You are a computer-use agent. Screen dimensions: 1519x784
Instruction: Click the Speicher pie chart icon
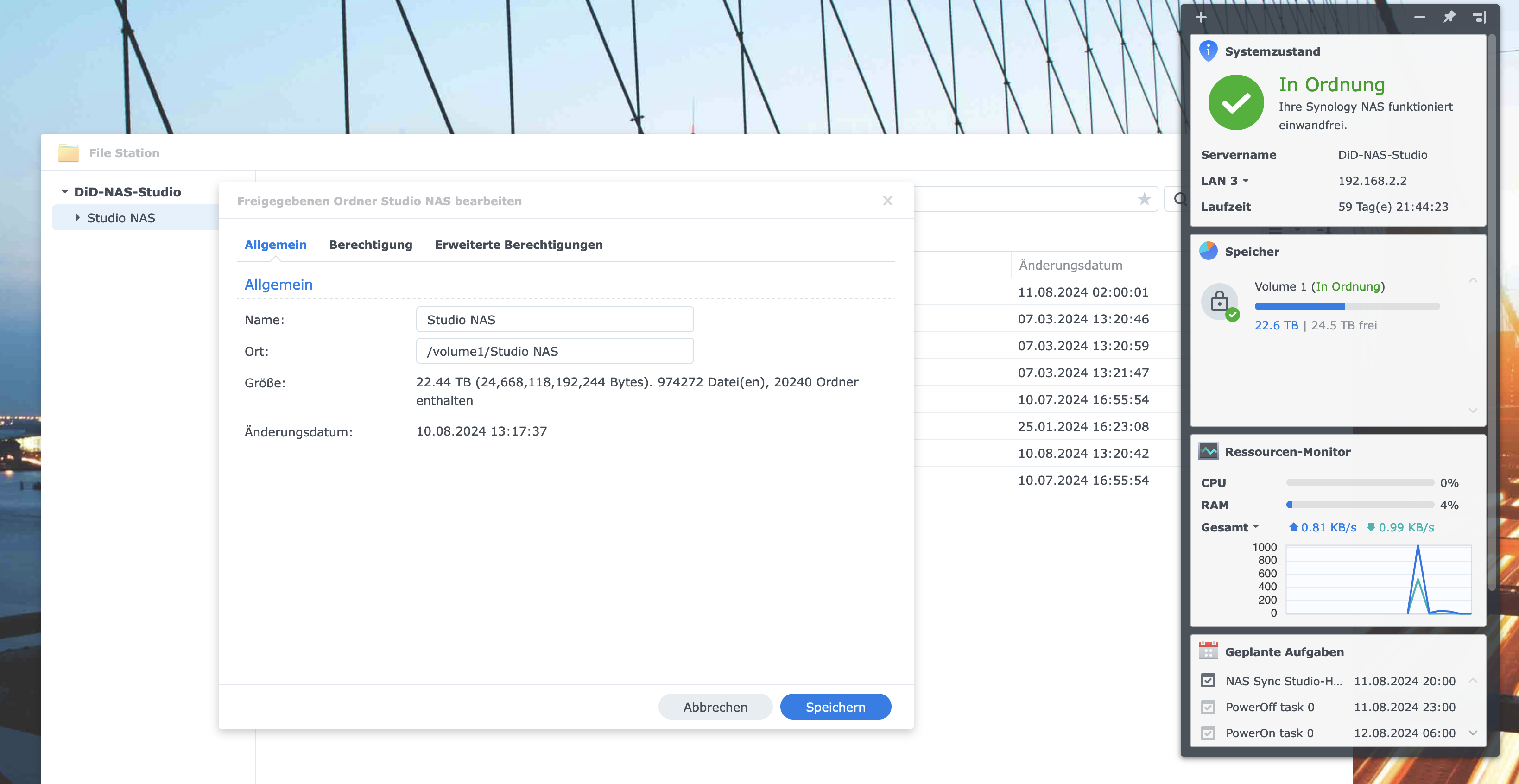coord(1208,251)
